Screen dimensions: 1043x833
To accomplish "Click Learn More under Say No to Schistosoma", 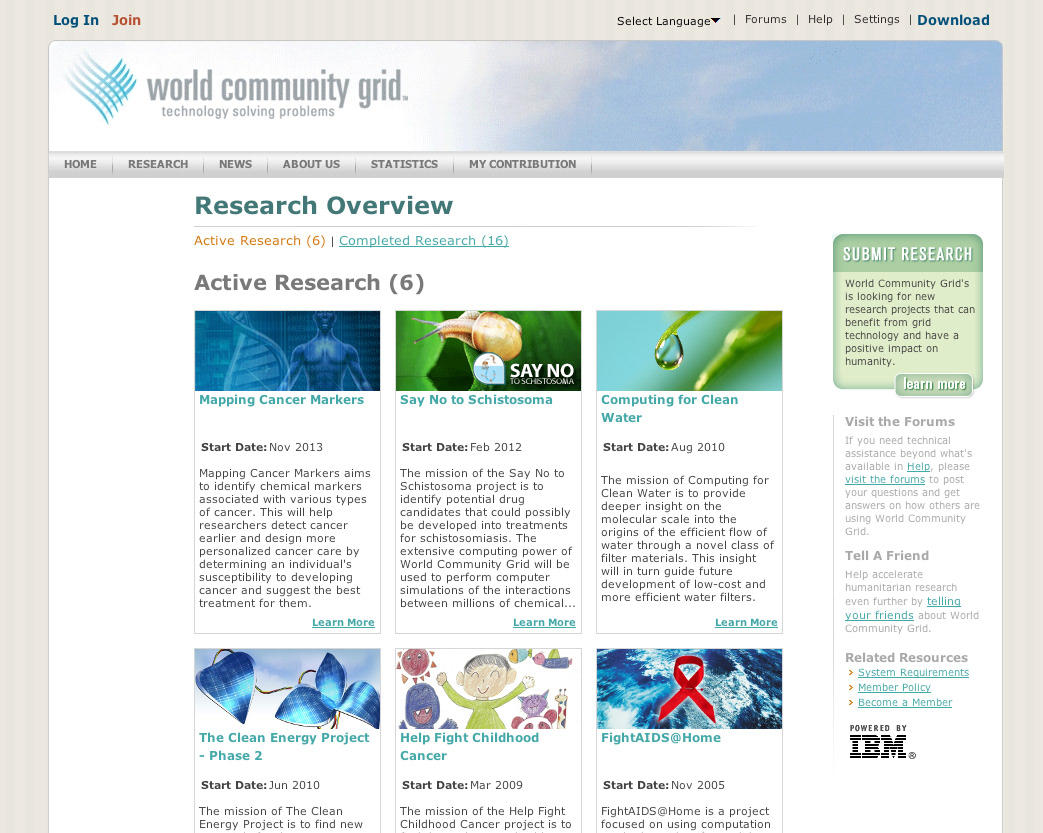I will (x=544, y=623).
